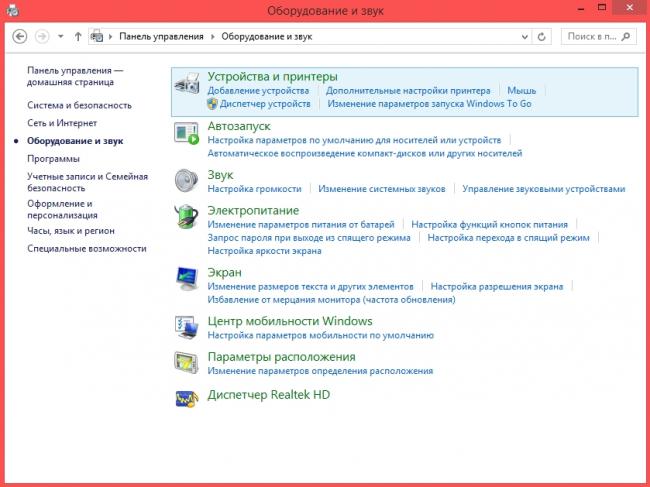
Task: Go up one level with Up arrow
Action: click(78, 36)
